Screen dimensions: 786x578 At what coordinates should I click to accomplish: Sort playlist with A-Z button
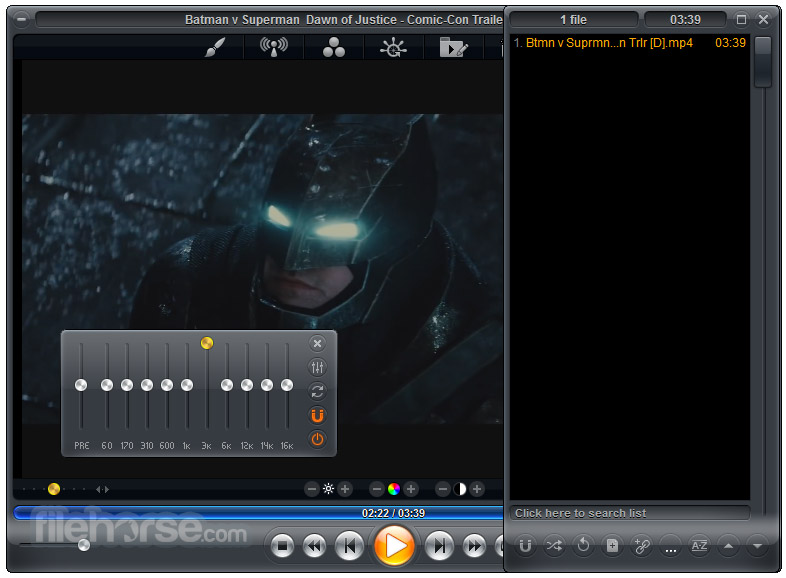click(699, 545)
